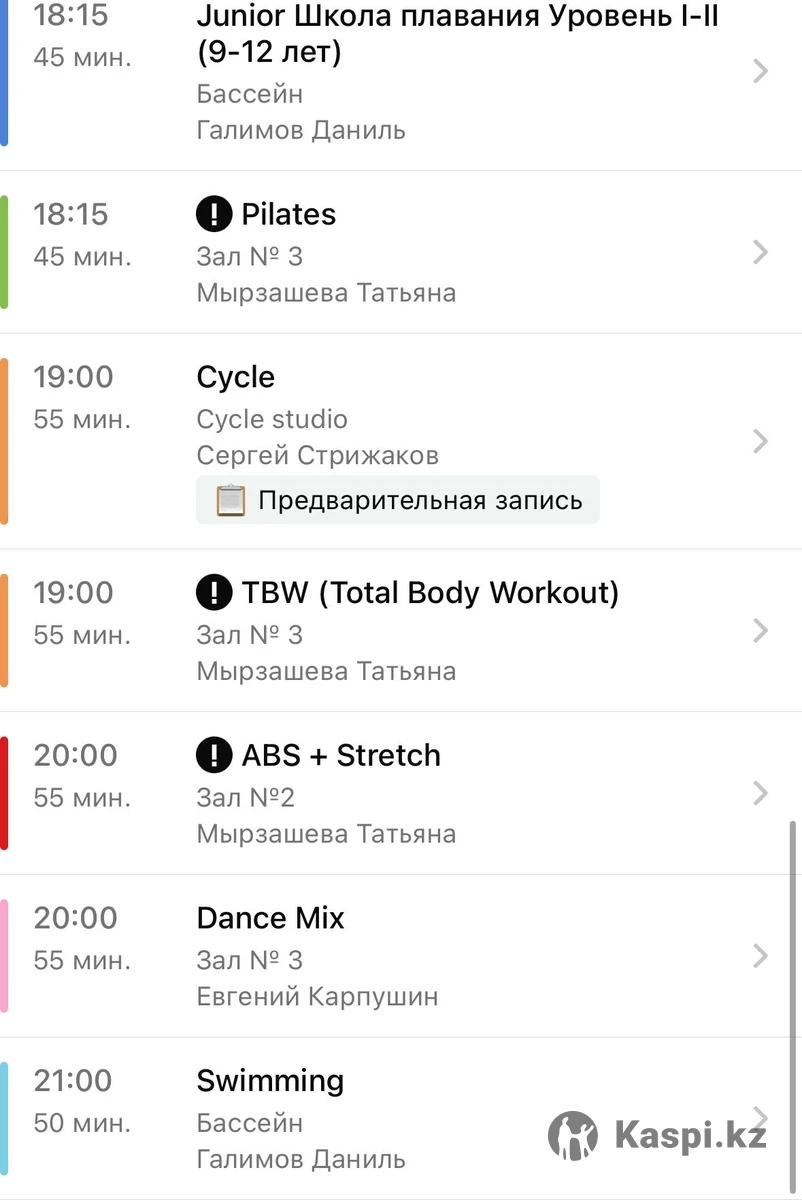The width and height of the screenshot is (802, 1200).
Task: Tap the clipboard icon in Предварительная запись
Action: coord(231,500)
